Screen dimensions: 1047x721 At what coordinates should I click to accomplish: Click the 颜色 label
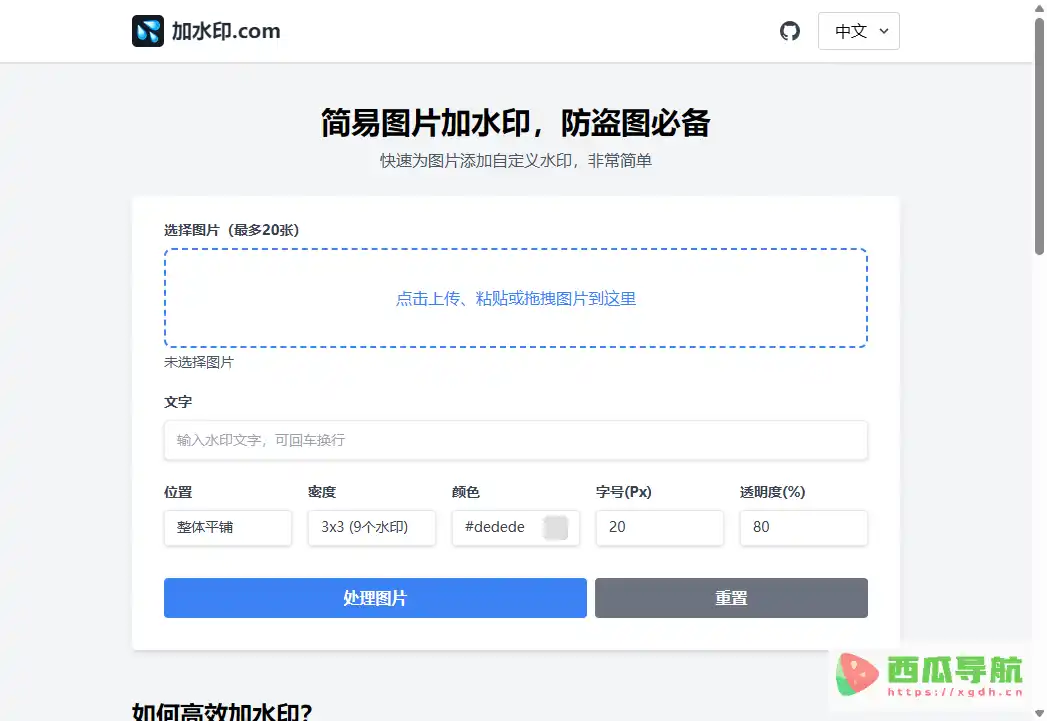click(465, 492)
